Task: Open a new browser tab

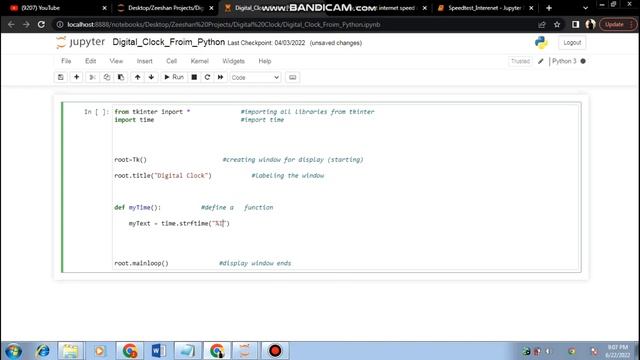Action: tap(549, 8)
